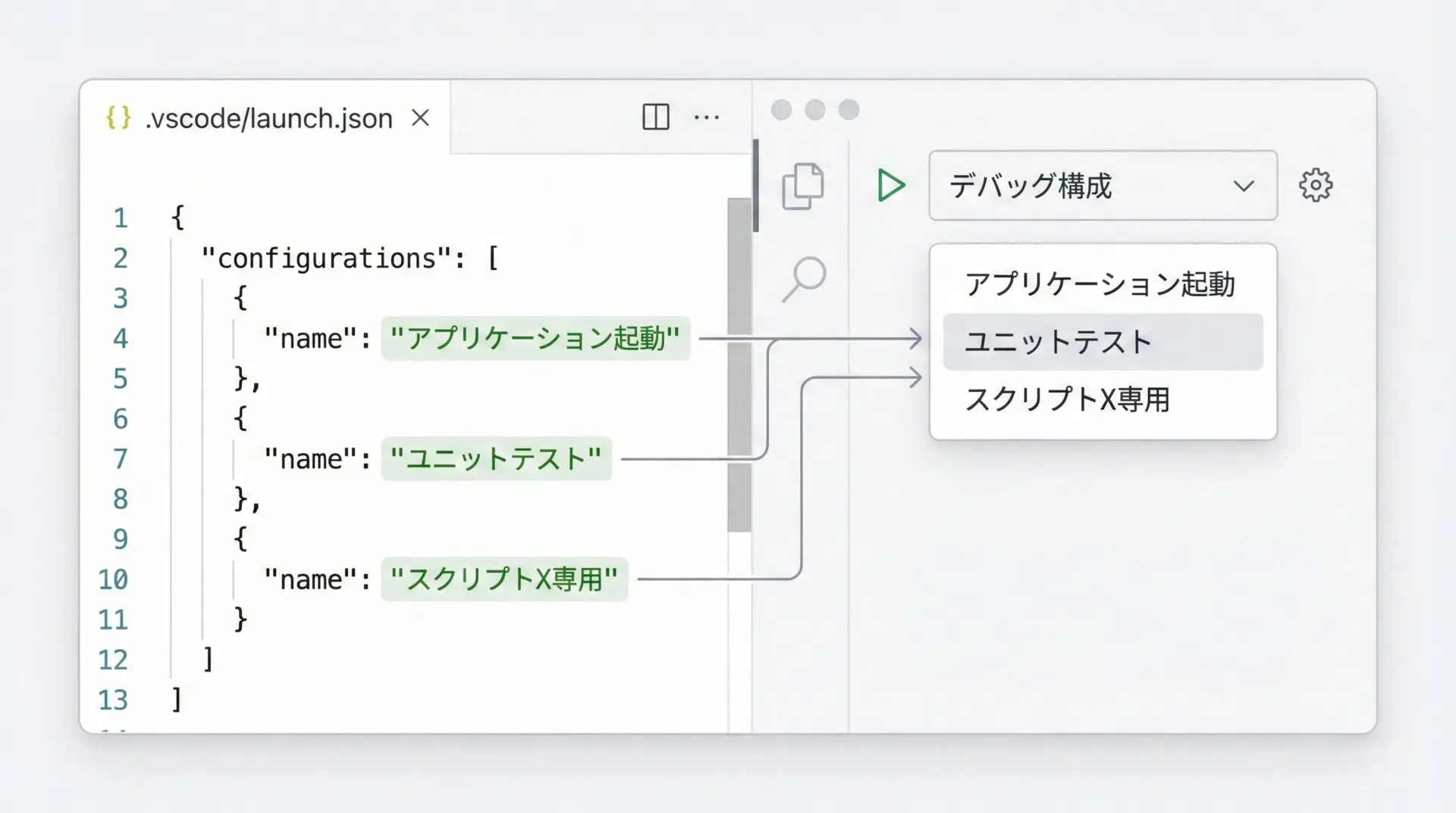Click the split editor icon

[655, 118]
